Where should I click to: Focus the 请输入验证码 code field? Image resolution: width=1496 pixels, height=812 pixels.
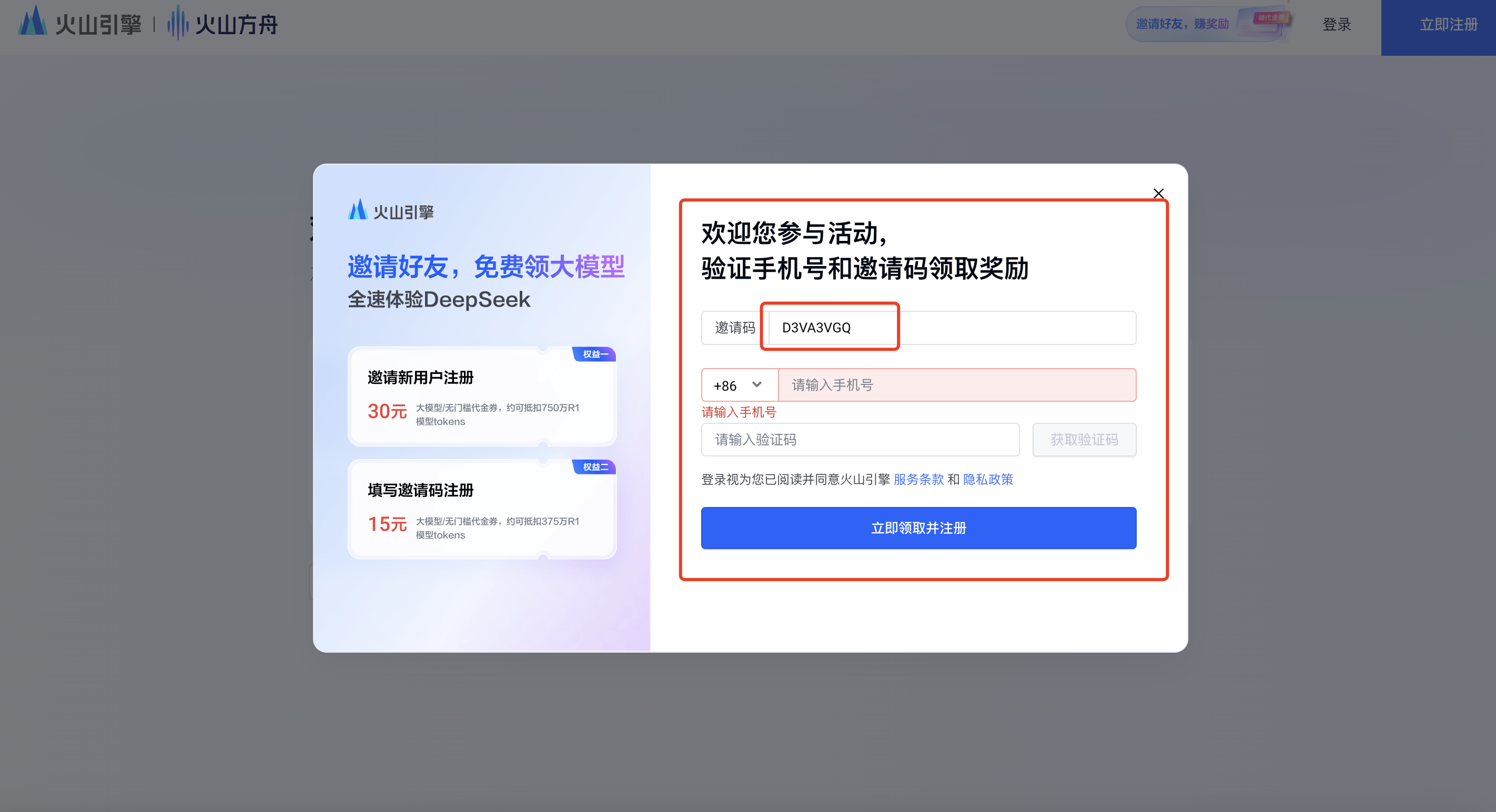860,439
